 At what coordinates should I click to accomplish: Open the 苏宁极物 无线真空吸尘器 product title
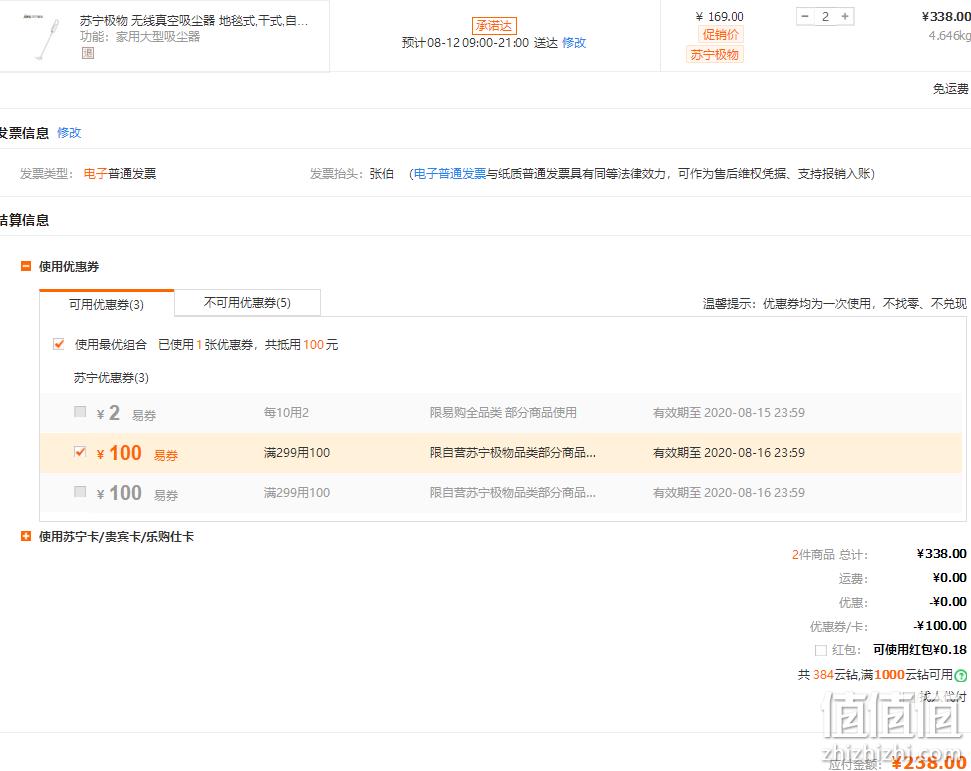point(194,20)
